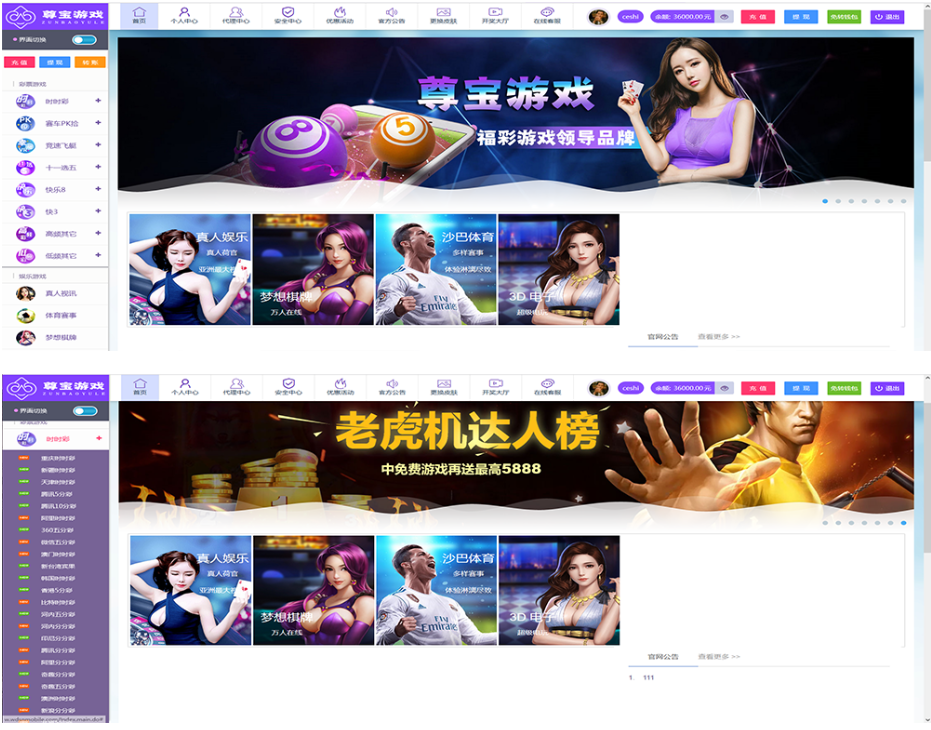The height and width of the screenshot is (730, 931).
Task: Toggle 界面切换 switch in upper sidebar
Action: (84, 40)
